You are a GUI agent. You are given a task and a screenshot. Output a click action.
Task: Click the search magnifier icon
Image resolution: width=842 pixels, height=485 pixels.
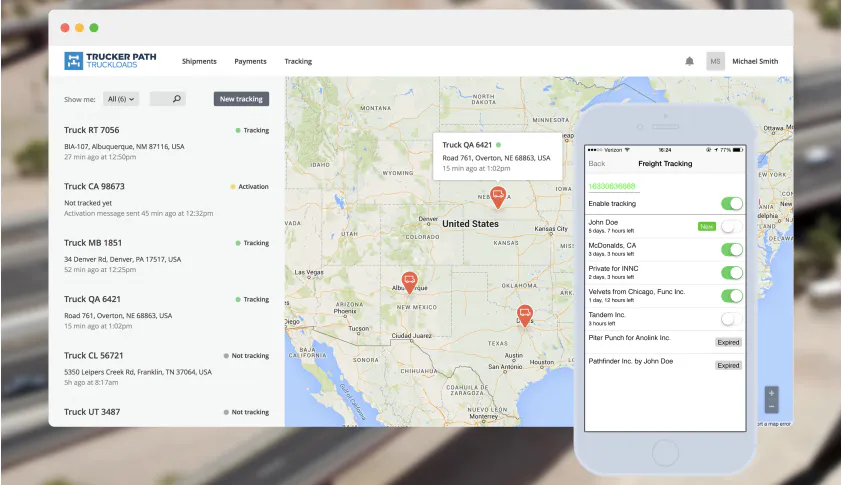coord(177,99)
